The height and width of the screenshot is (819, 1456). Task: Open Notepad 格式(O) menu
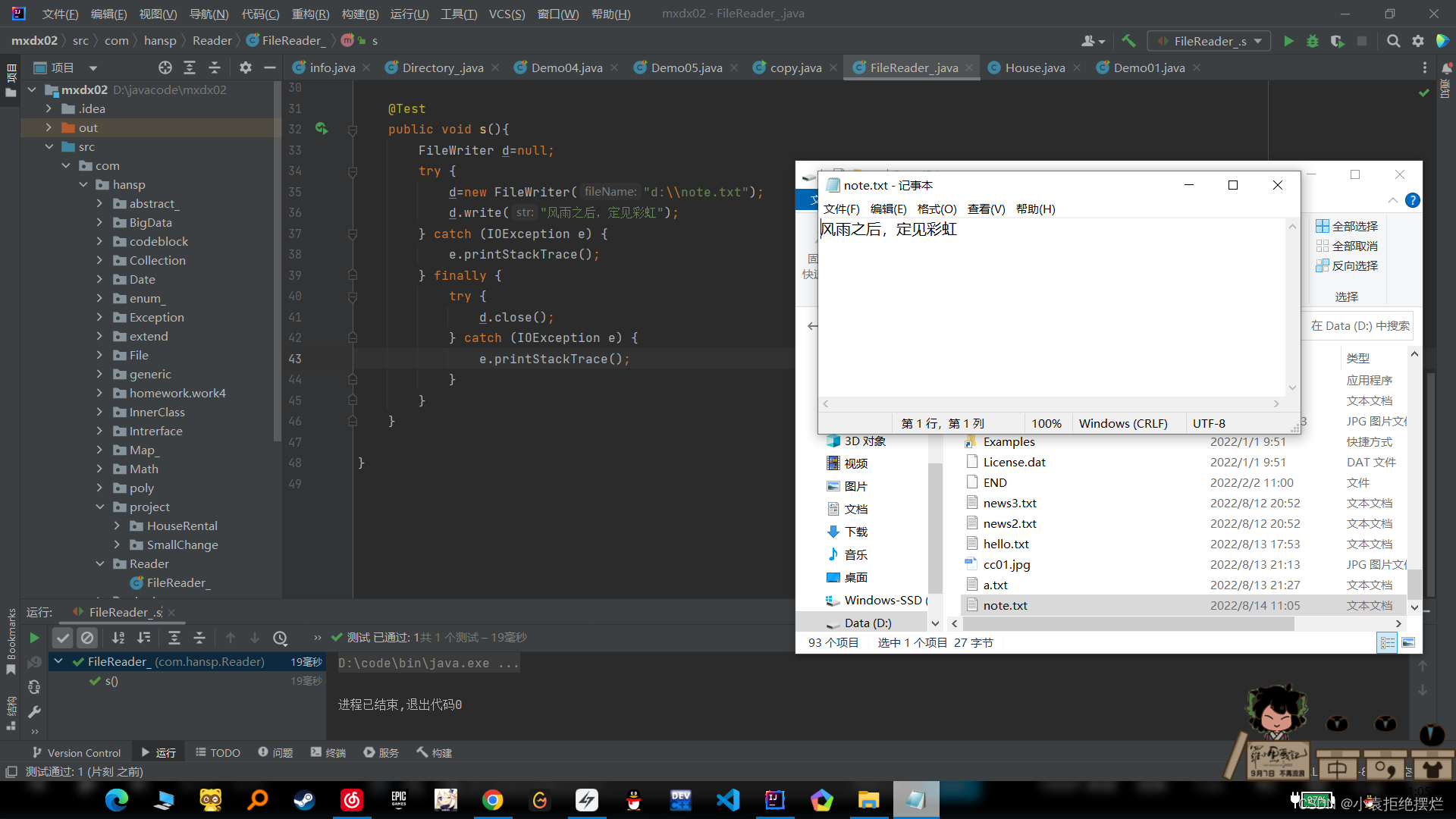pyautogui.click(x=937, y=209)
